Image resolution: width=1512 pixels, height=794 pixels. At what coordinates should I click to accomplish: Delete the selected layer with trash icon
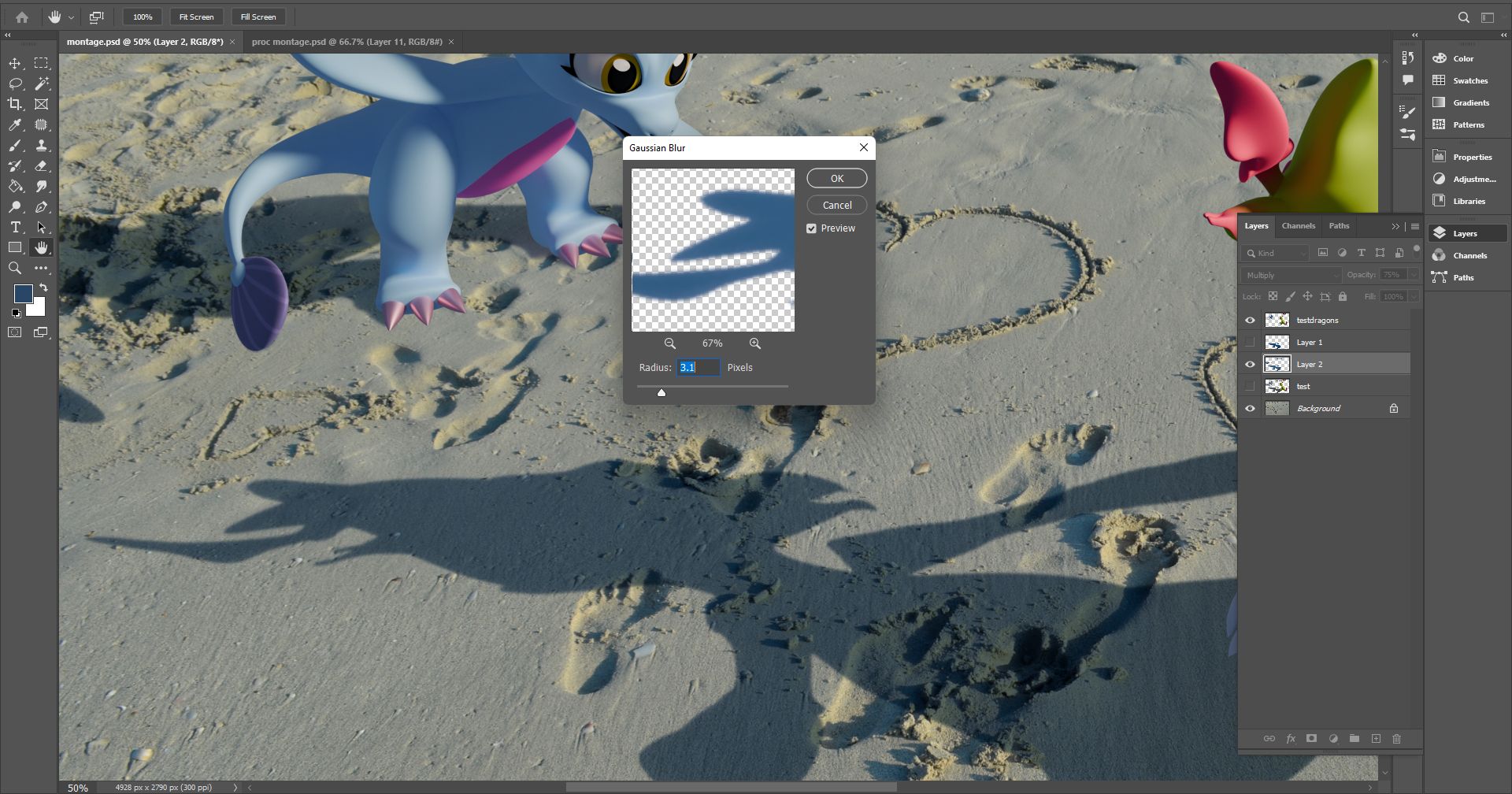[x=1397, y=739]
